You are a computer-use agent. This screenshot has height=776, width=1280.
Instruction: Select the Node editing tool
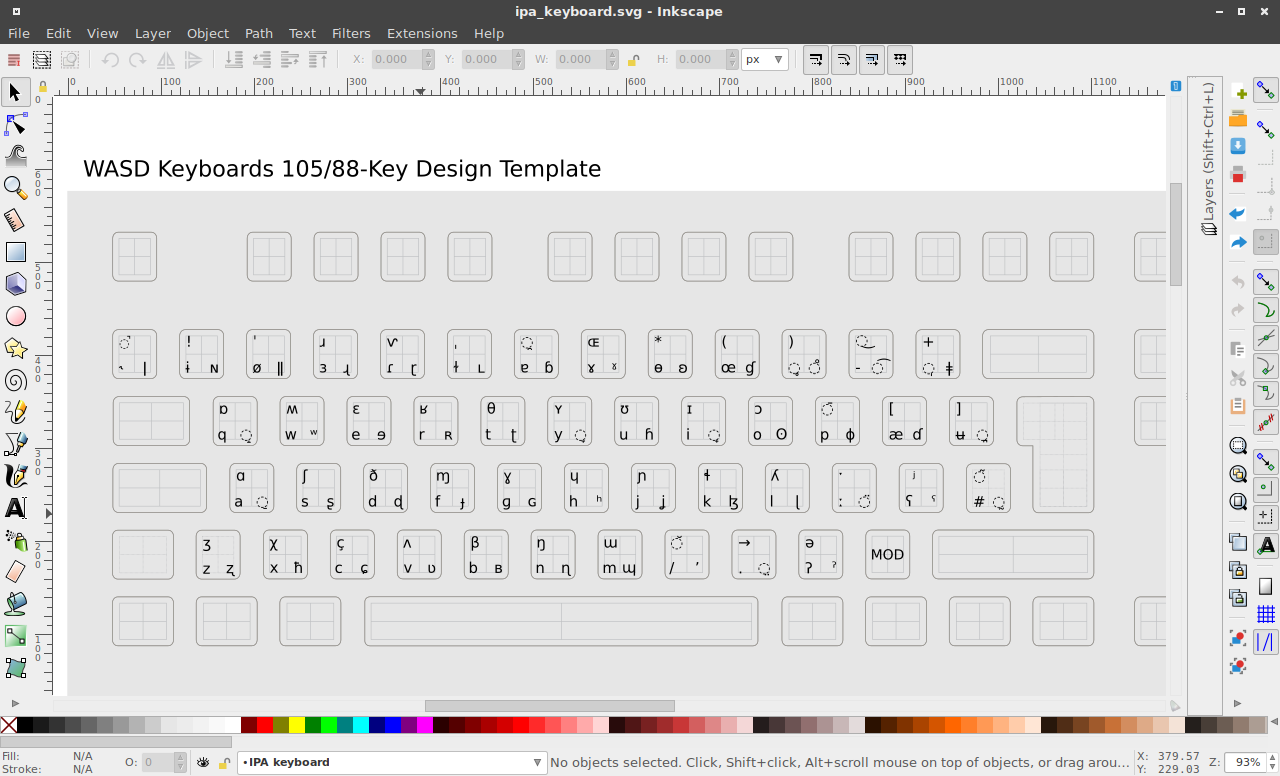[x=15, y=124]
